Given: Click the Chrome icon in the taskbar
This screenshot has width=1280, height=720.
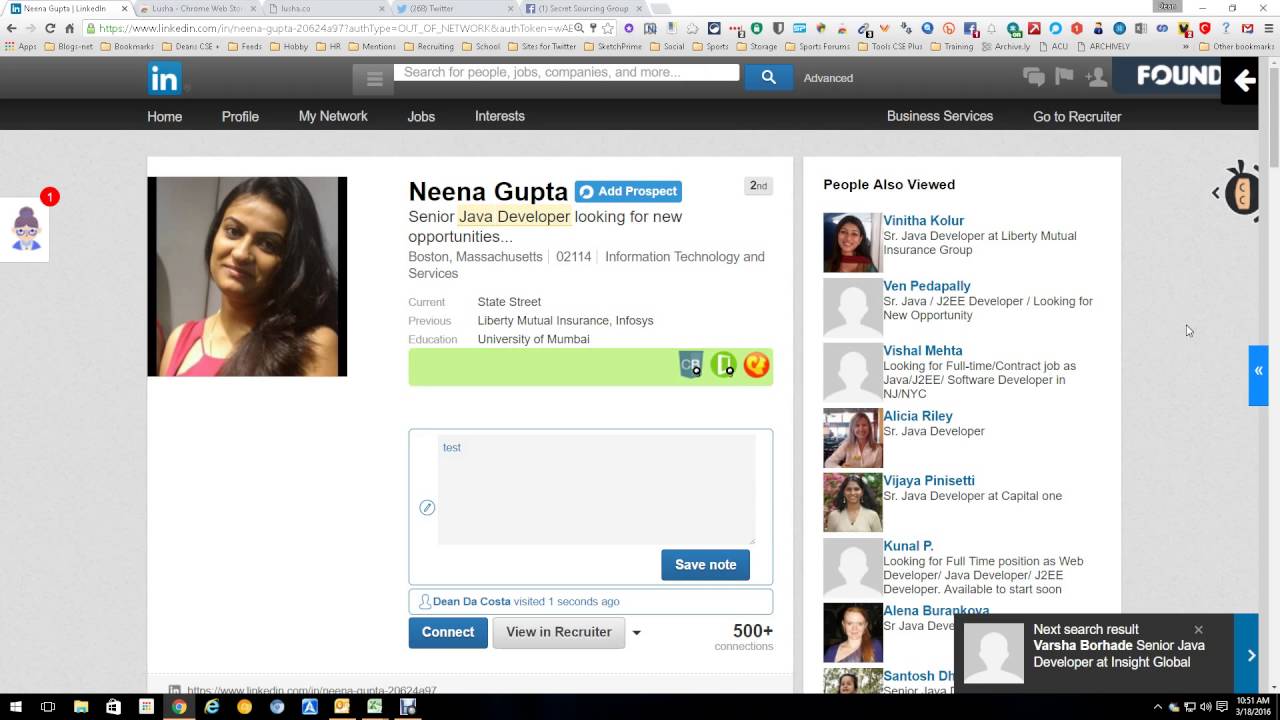Looking at the screenshot, I should tap(179, 706).
